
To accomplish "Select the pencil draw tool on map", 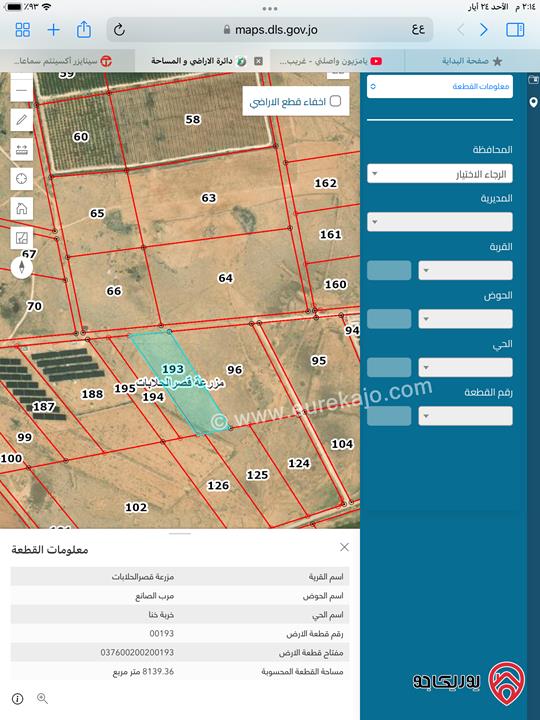I will (x=22, y=120).
